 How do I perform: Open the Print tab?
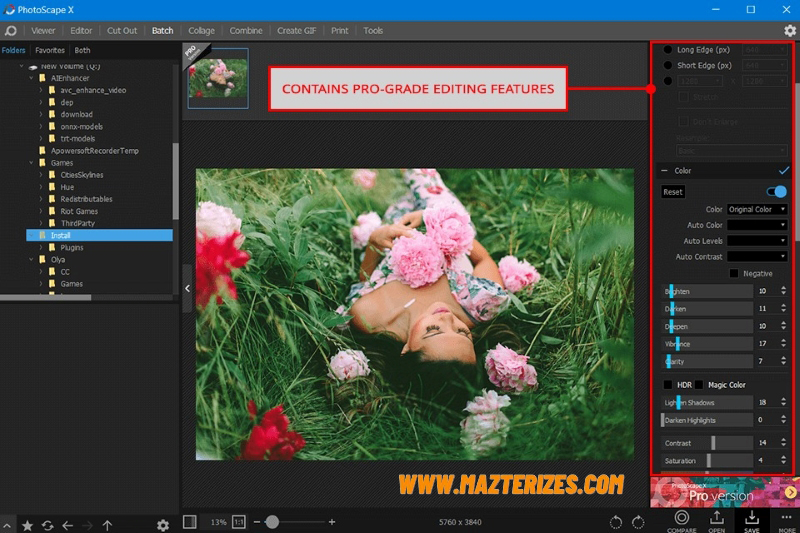pyautogui.click(x=339, y=31)
